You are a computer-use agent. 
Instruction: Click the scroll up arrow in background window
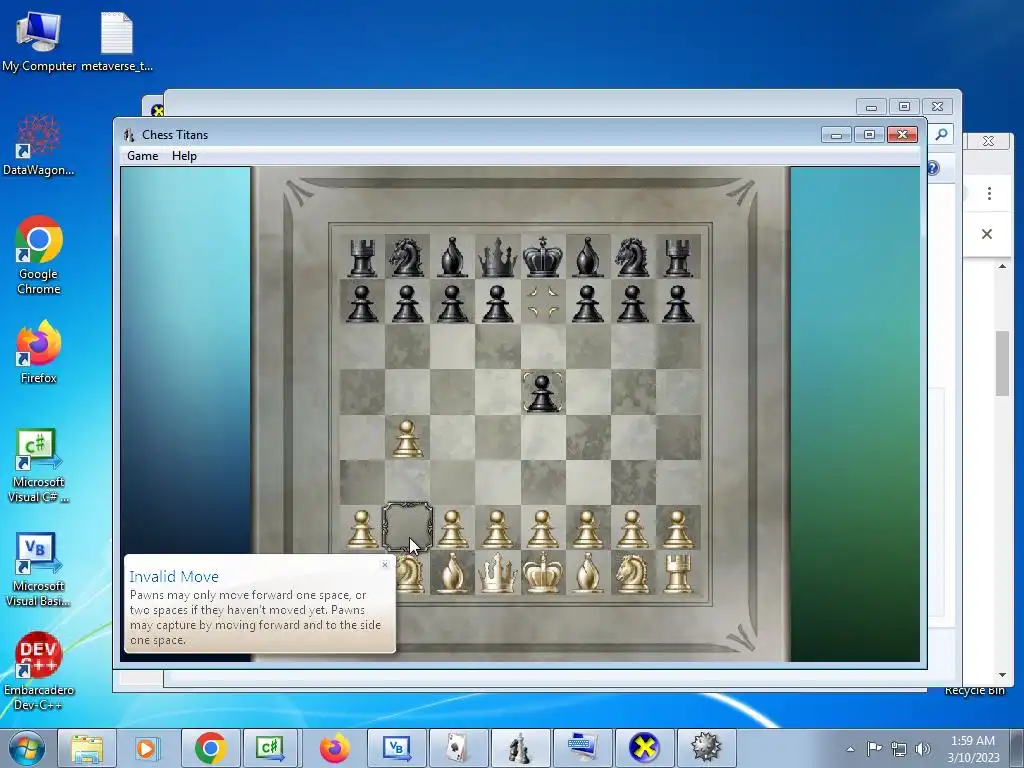coord(1002,266)
